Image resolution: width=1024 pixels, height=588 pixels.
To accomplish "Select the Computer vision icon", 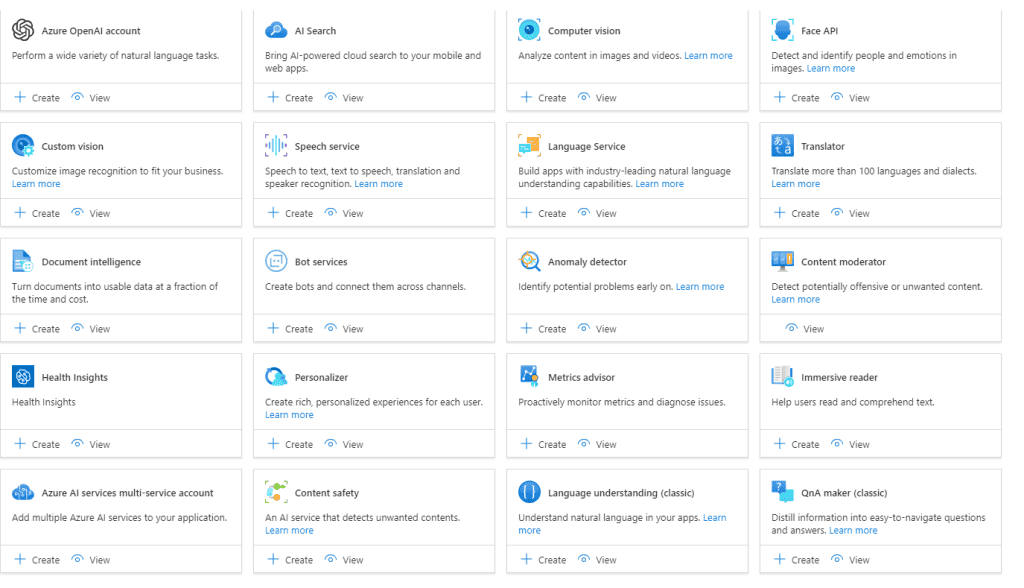I will pyautogui.click(x=529, y=31).
